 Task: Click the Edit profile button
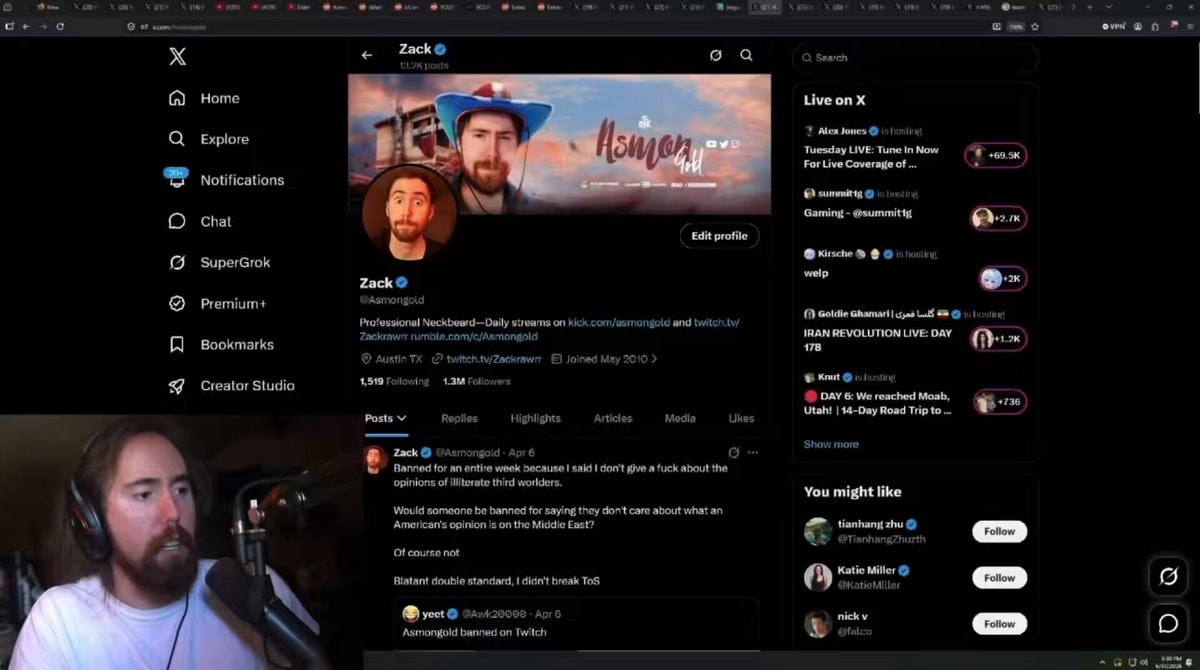click(719, 236)
